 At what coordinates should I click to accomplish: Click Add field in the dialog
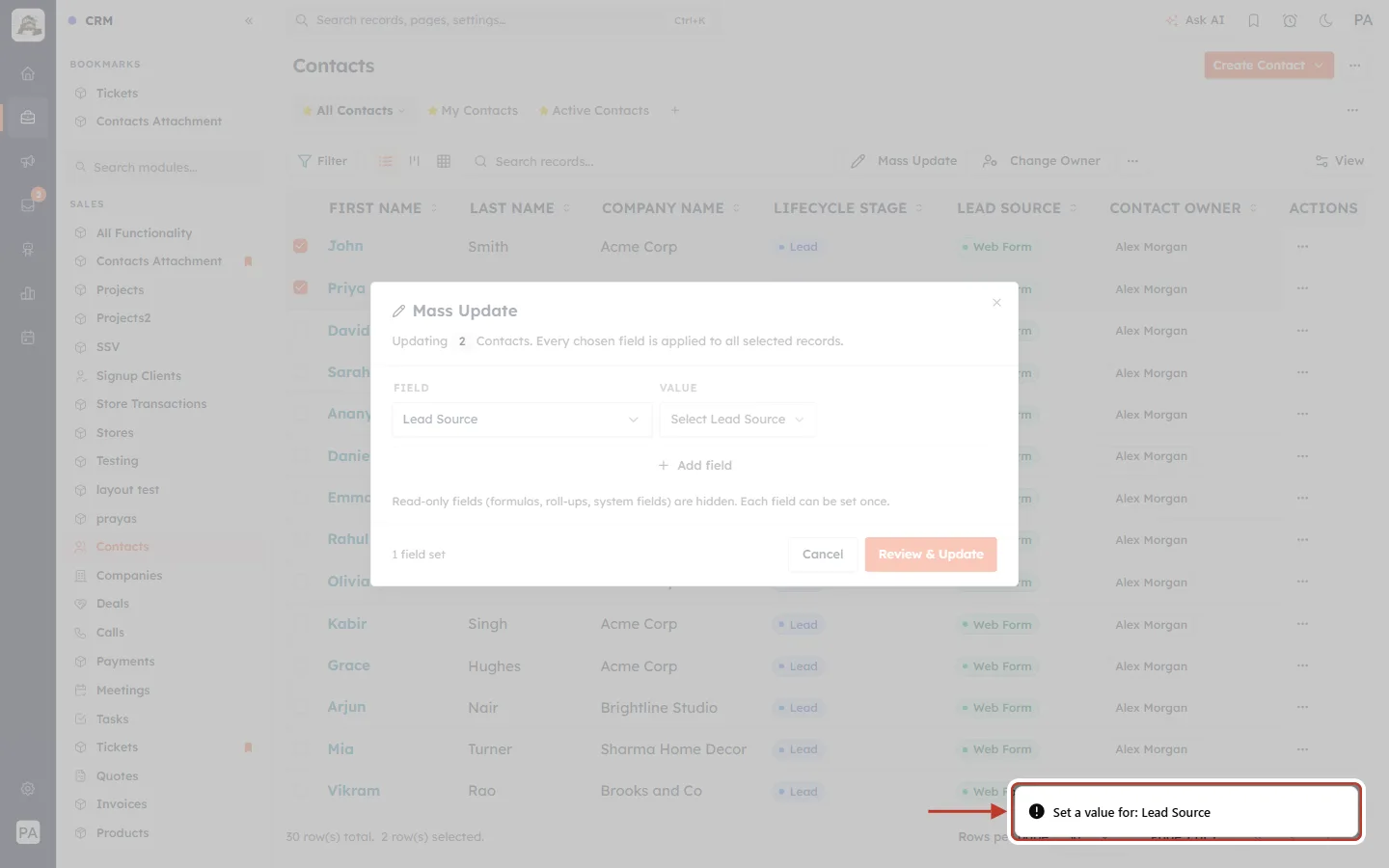(694, 465)
